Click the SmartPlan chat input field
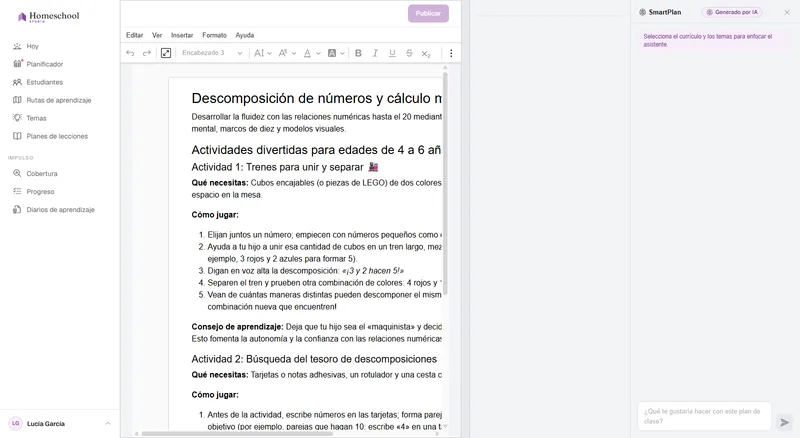 pos(704,416)
